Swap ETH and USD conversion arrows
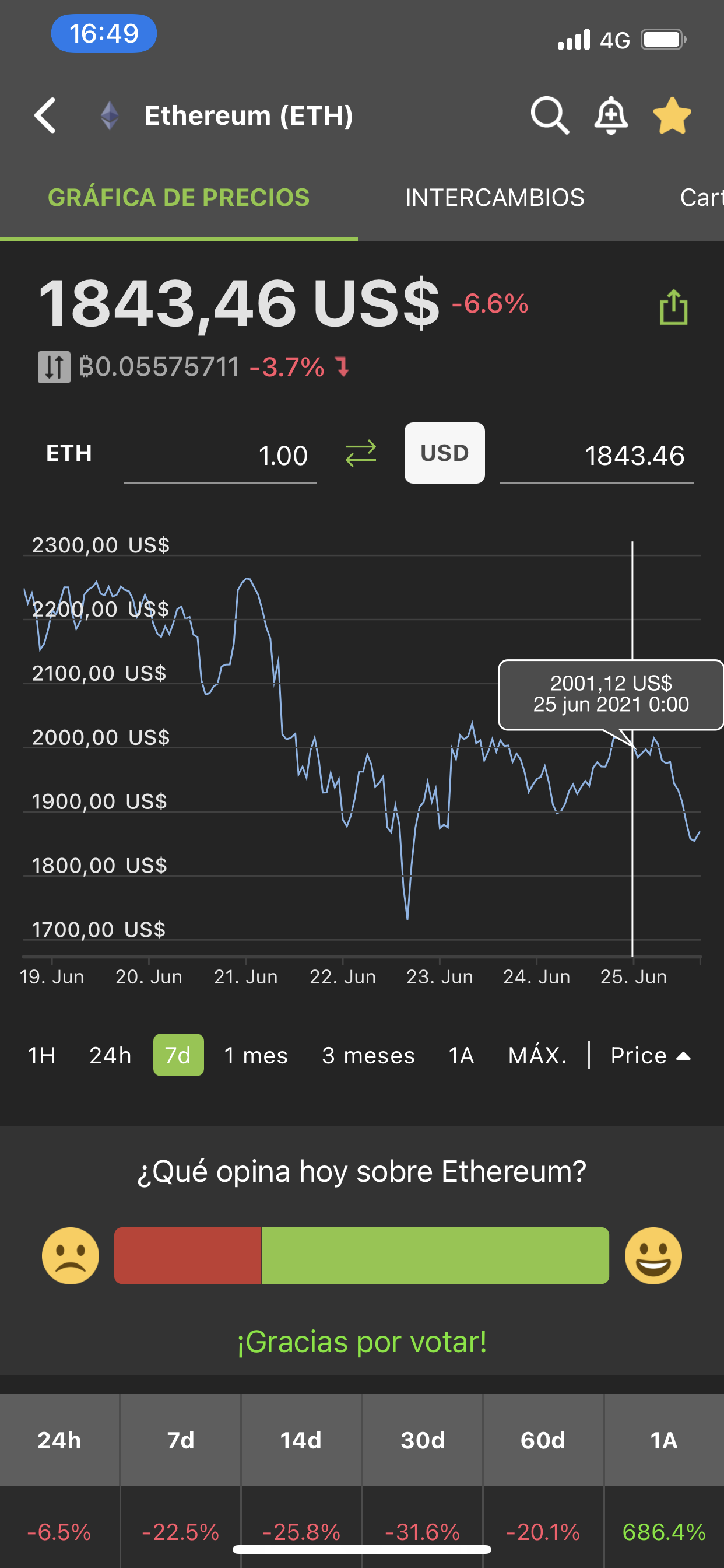The height and width of the screenshot is (1568, 724). 361,453
